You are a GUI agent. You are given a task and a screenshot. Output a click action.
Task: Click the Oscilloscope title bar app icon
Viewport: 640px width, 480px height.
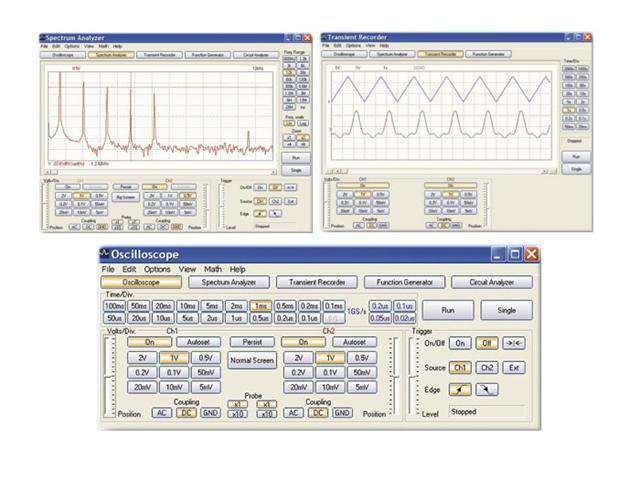107,253
